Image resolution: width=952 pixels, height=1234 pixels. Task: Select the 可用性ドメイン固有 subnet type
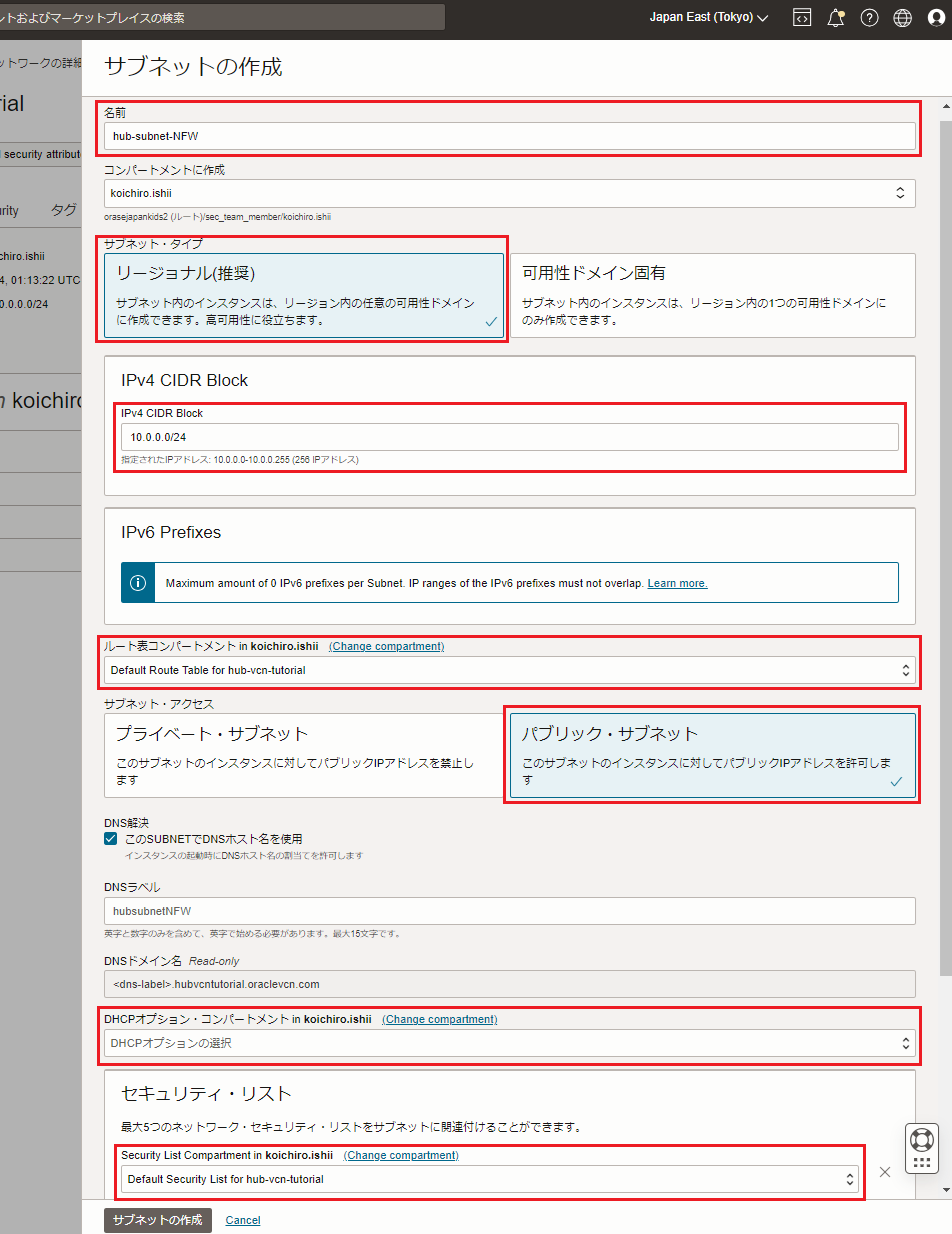[x=713, y=292]
